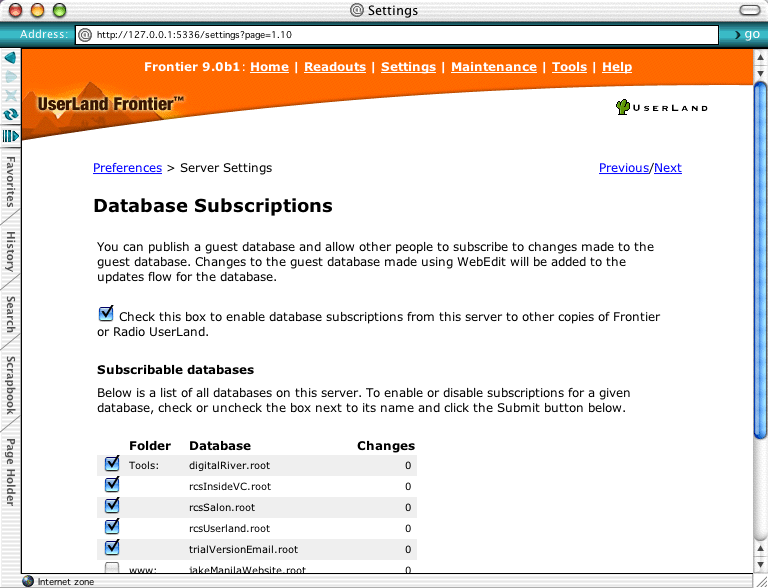Open the Maintenance link
The height and width of the screenshot is (588, 768).
coord(494,67)
